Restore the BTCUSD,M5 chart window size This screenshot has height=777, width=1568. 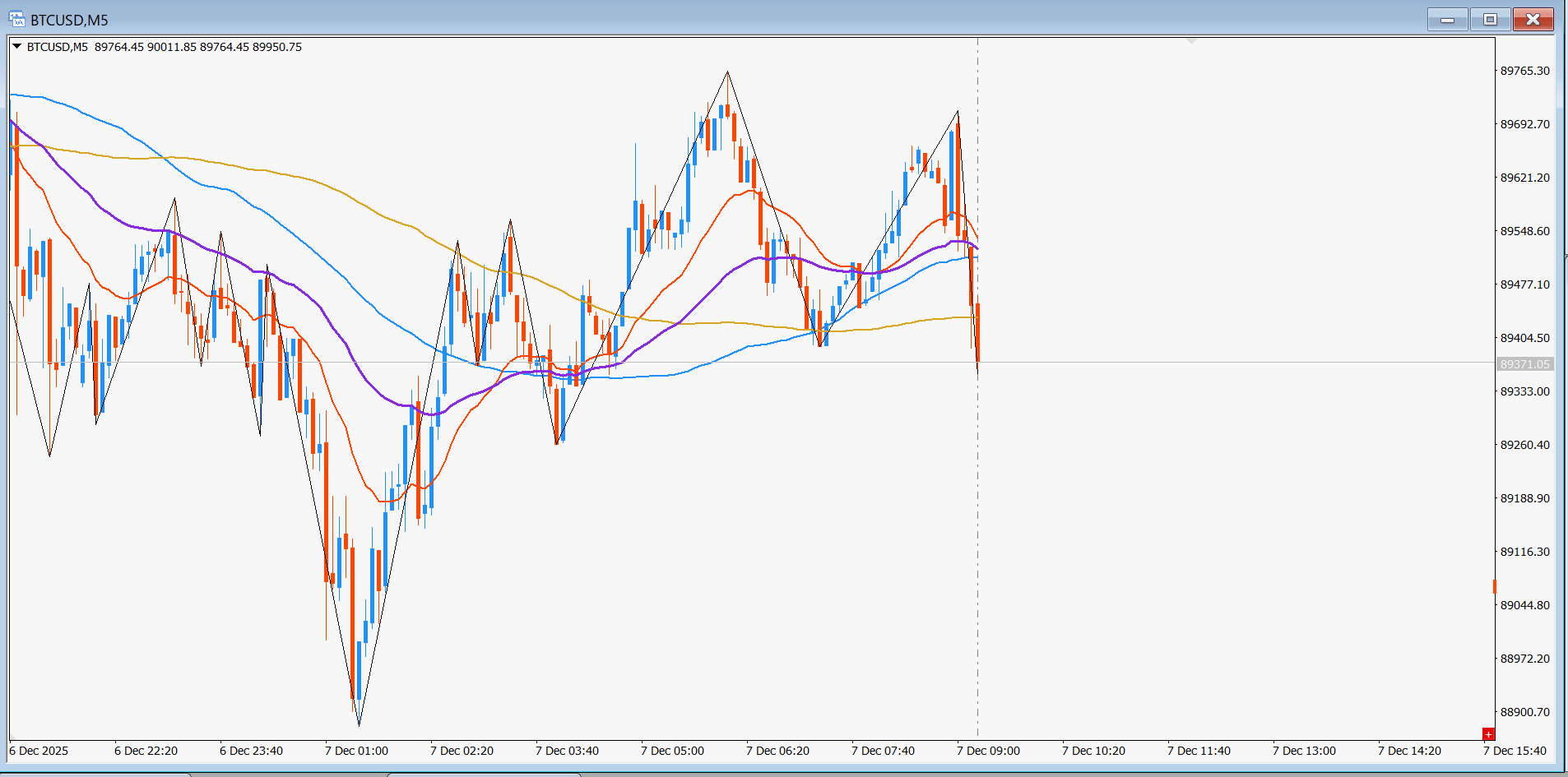1490,19
